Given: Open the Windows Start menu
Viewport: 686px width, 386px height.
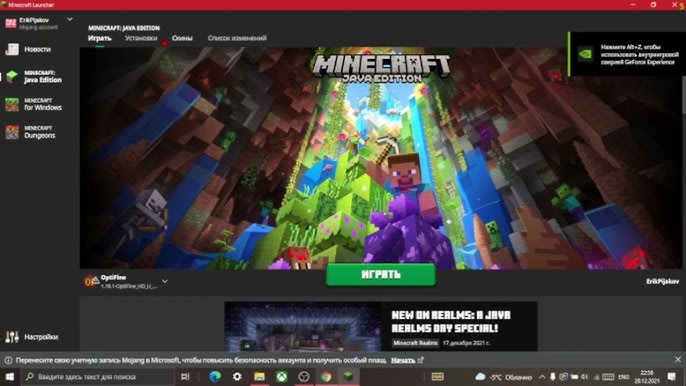Looking at the screenshot, I should click(x=10, y=376).
